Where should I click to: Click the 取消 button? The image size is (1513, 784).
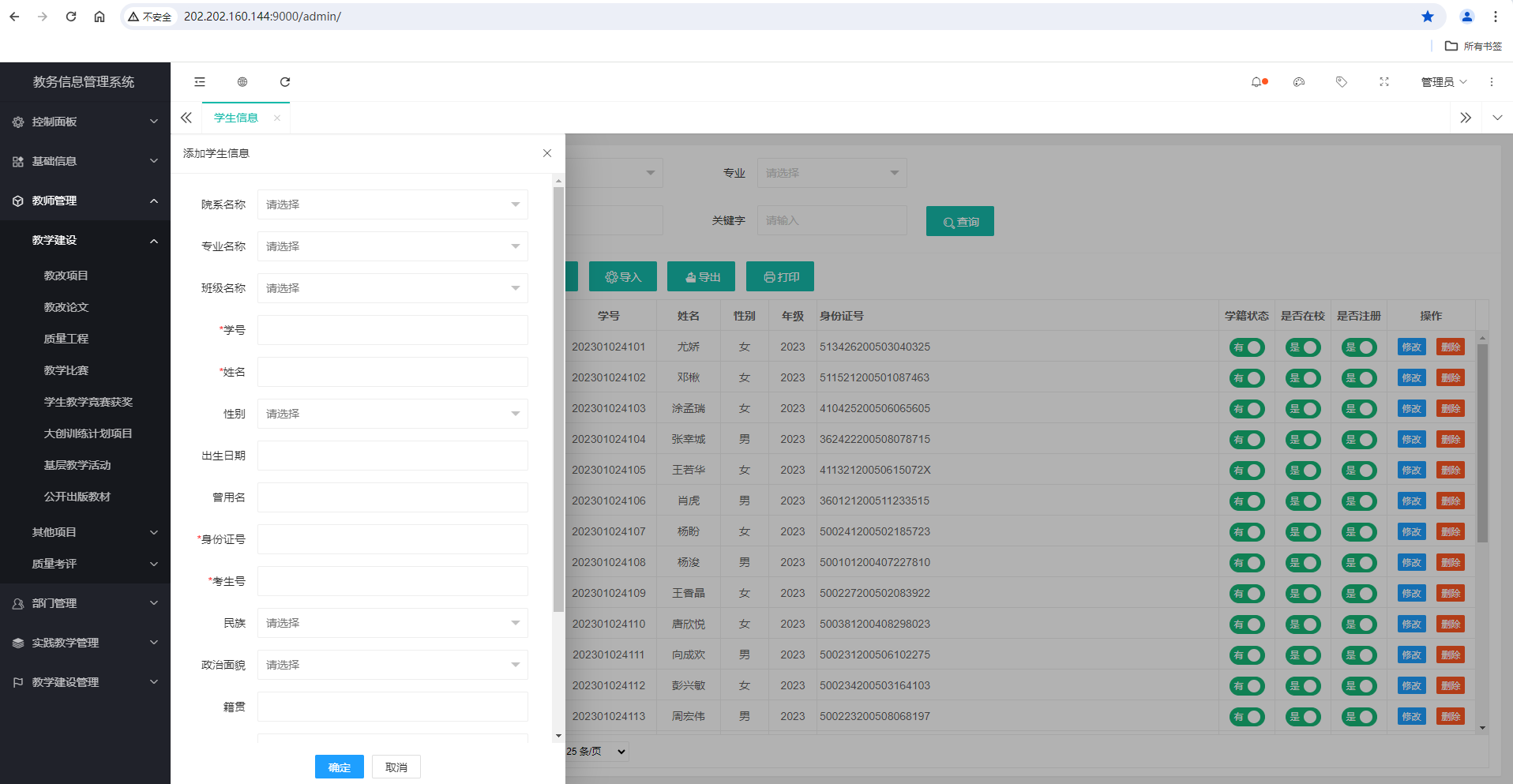pos(396,767)
